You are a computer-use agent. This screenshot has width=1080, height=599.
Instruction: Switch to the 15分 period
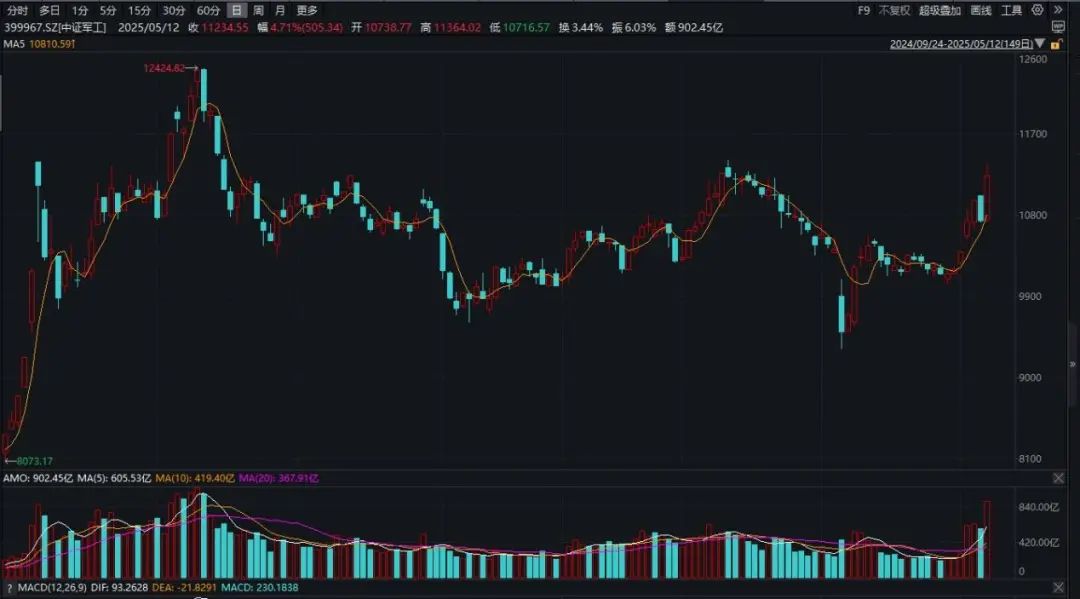point(139,10)
